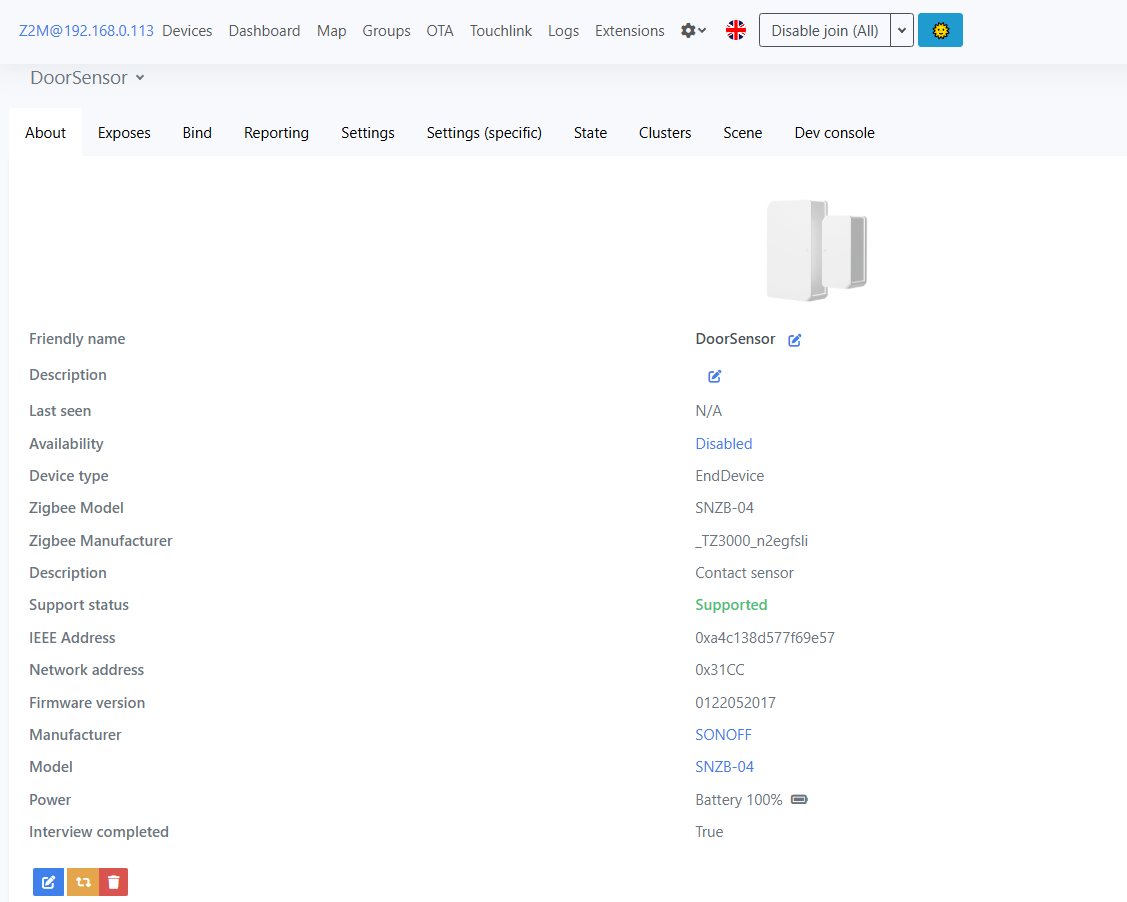This screenshot has height=902, width=1127.
Task: Select firmware version 0122052017
Action: tap(735, 703)
